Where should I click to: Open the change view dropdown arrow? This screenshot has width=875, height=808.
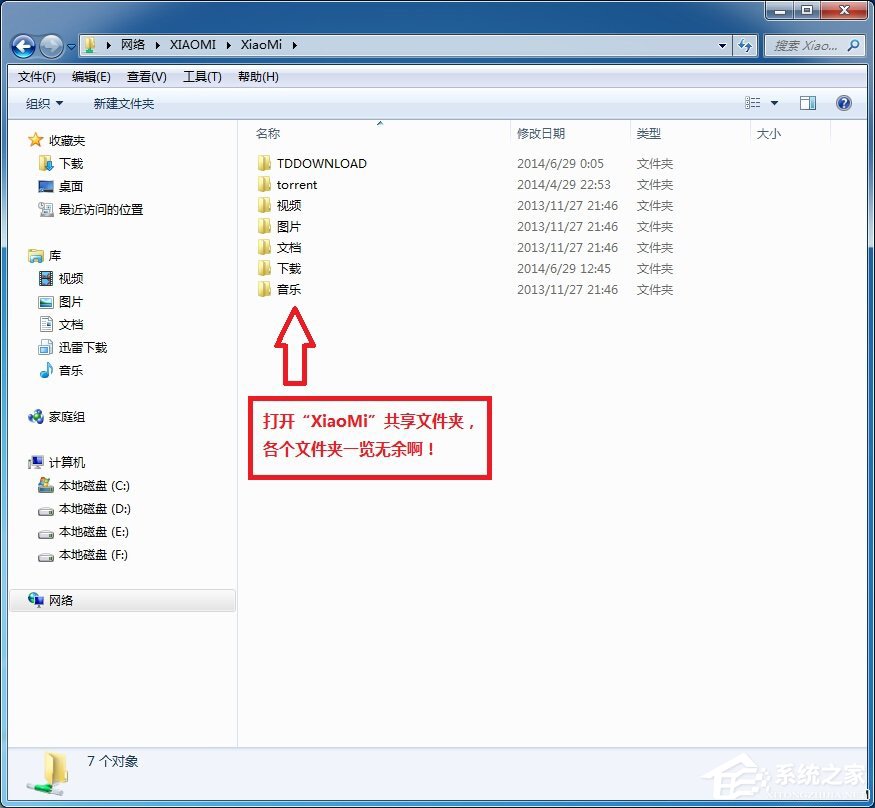(772, 102)
